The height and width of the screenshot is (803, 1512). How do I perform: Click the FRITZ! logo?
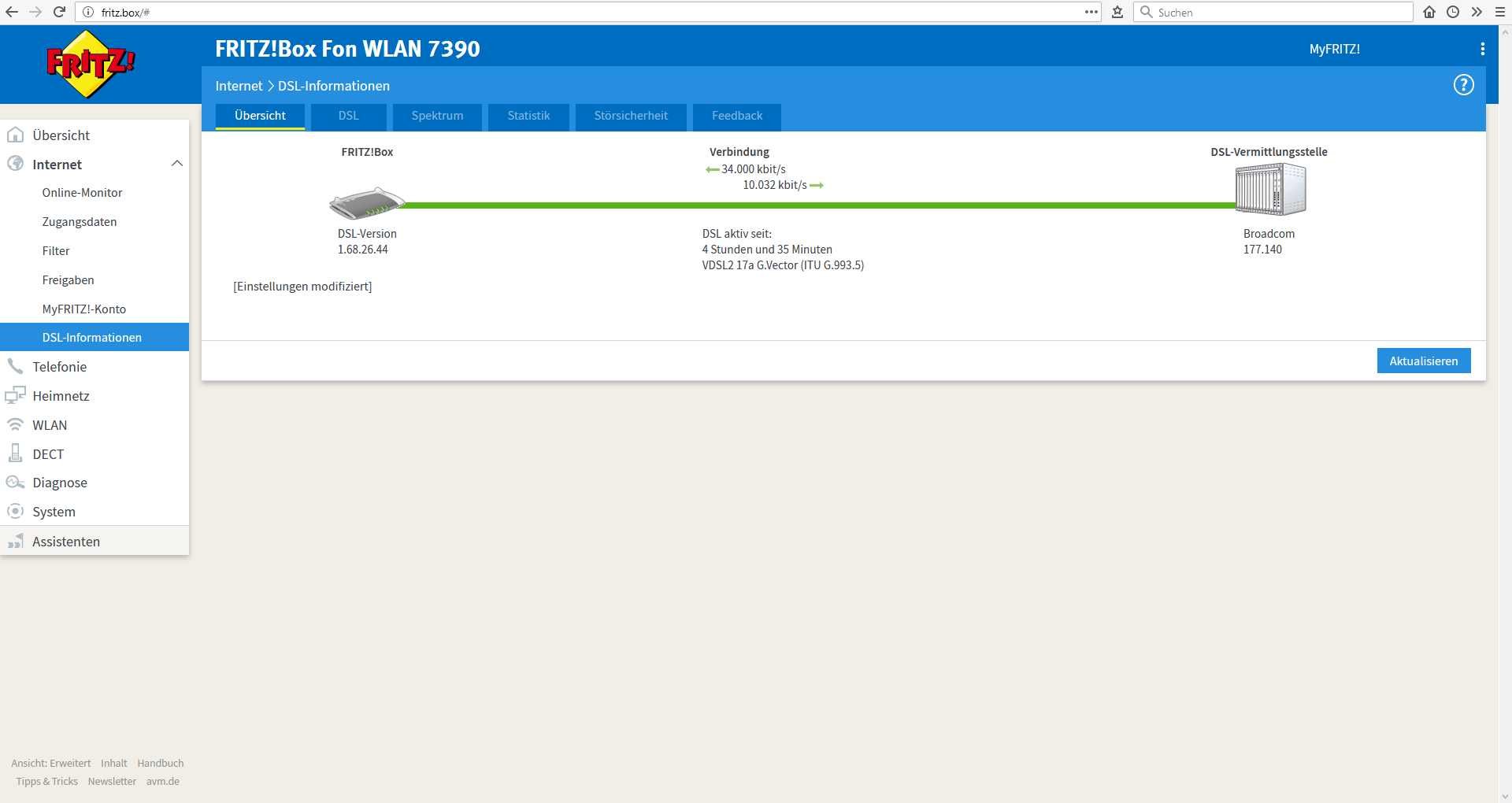tap(91, 64)
